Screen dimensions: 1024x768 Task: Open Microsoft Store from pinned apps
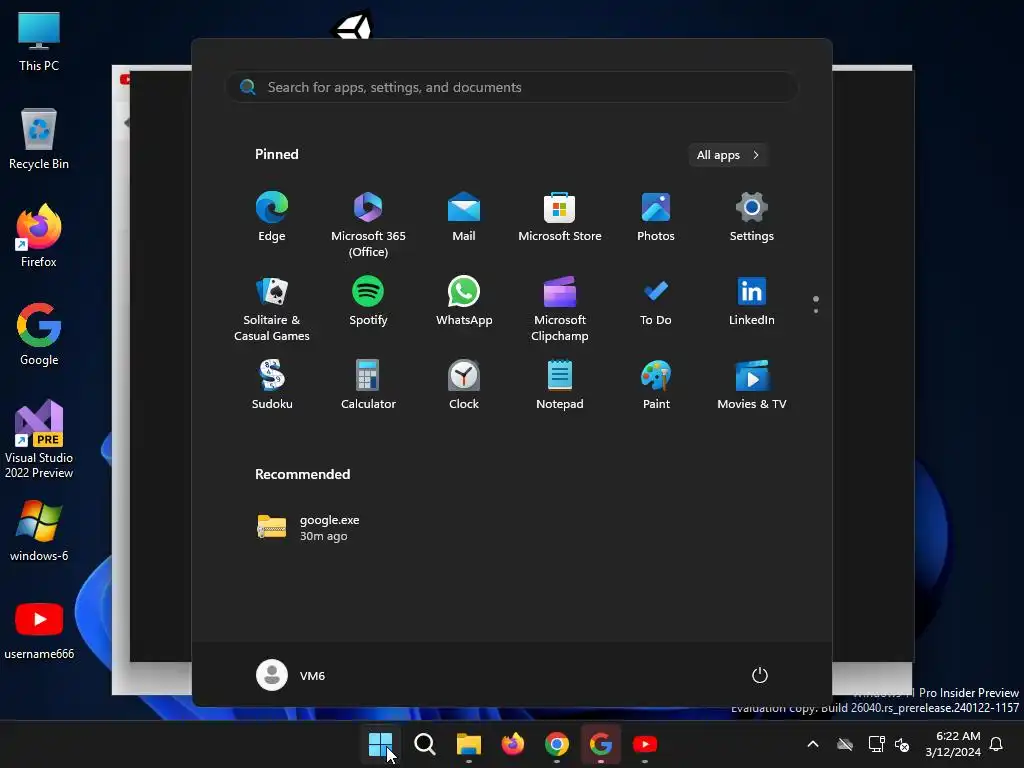560,217
